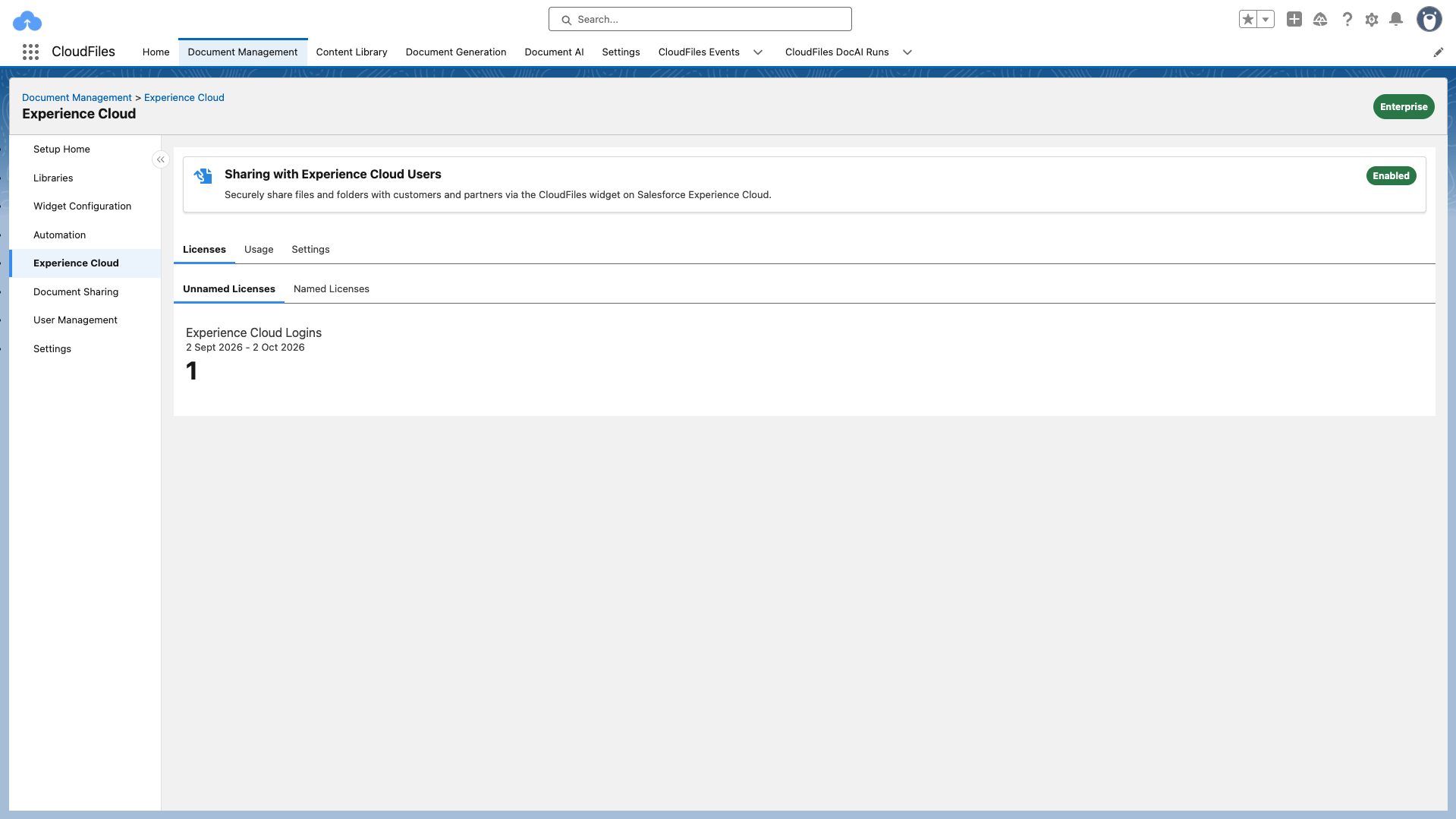The height and width of the screenshot is (819, 1456).
Task: Click the Favorites star icon
Action: click(x=1248, y=20)
